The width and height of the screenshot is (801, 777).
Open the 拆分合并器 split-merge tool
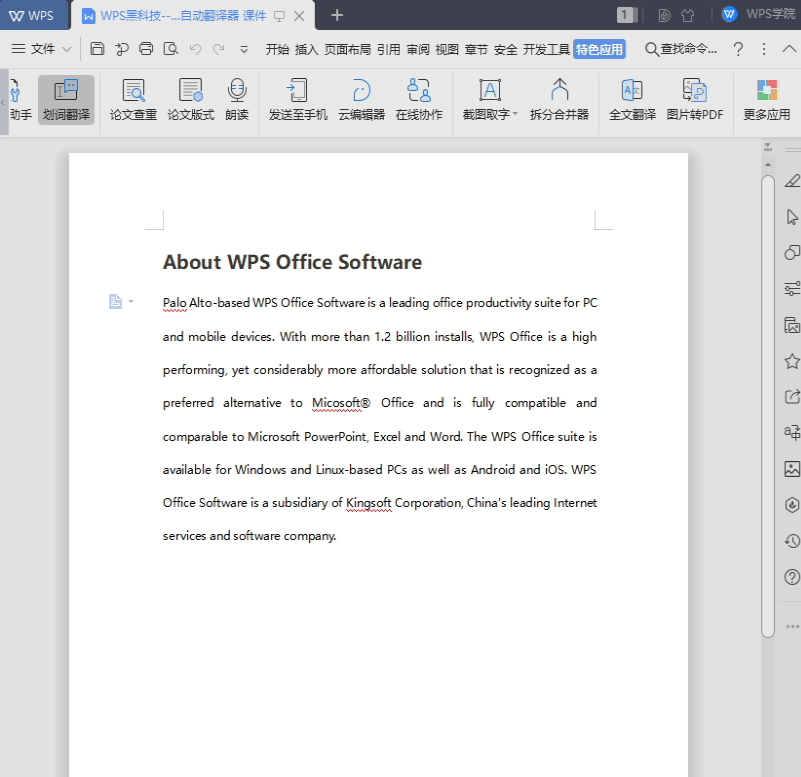pyautogui.click(x=559, y=100)
